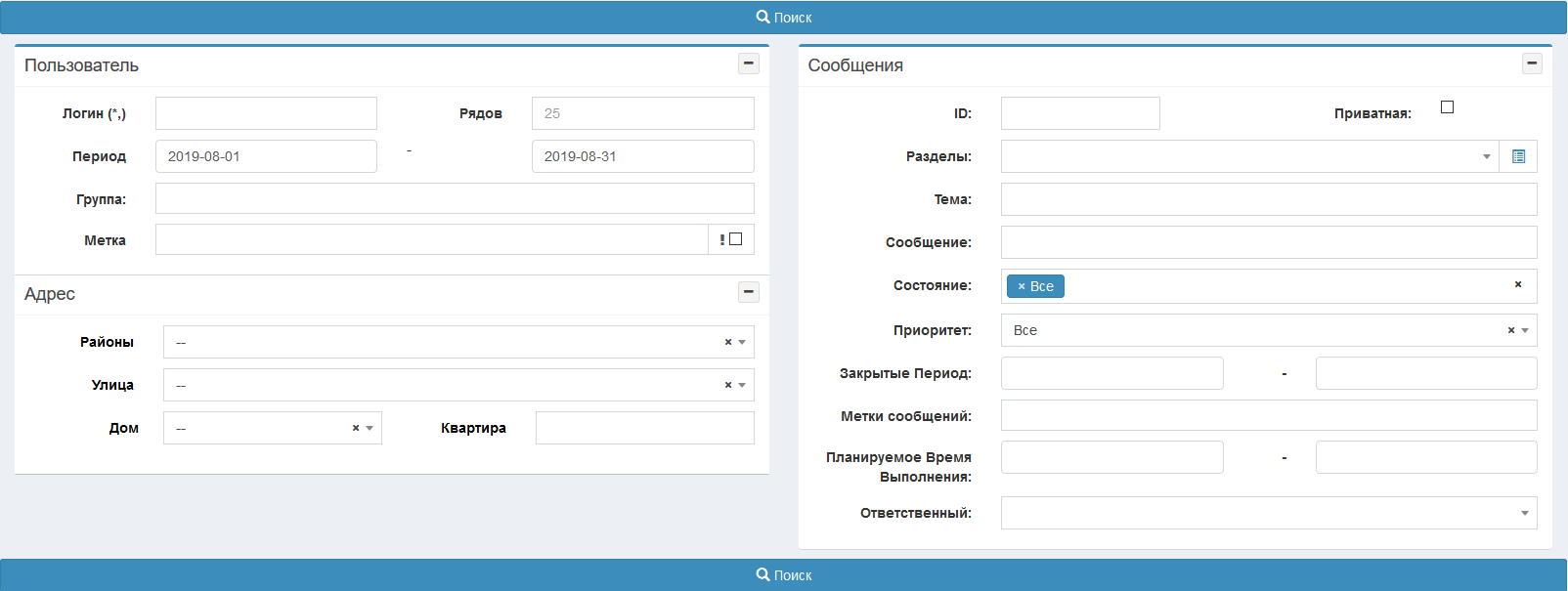Clear the Улица selection x icon
1568x591 pixels.
tap(727, 385)
